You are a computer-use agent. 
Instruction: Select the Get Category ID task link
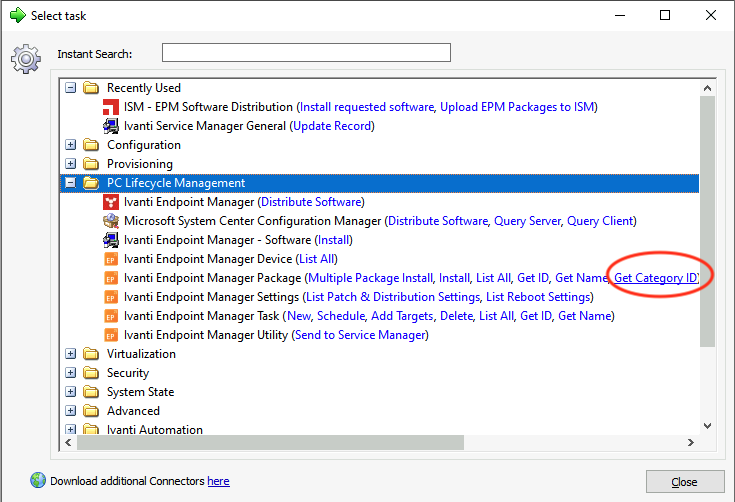tap(656, 278)
